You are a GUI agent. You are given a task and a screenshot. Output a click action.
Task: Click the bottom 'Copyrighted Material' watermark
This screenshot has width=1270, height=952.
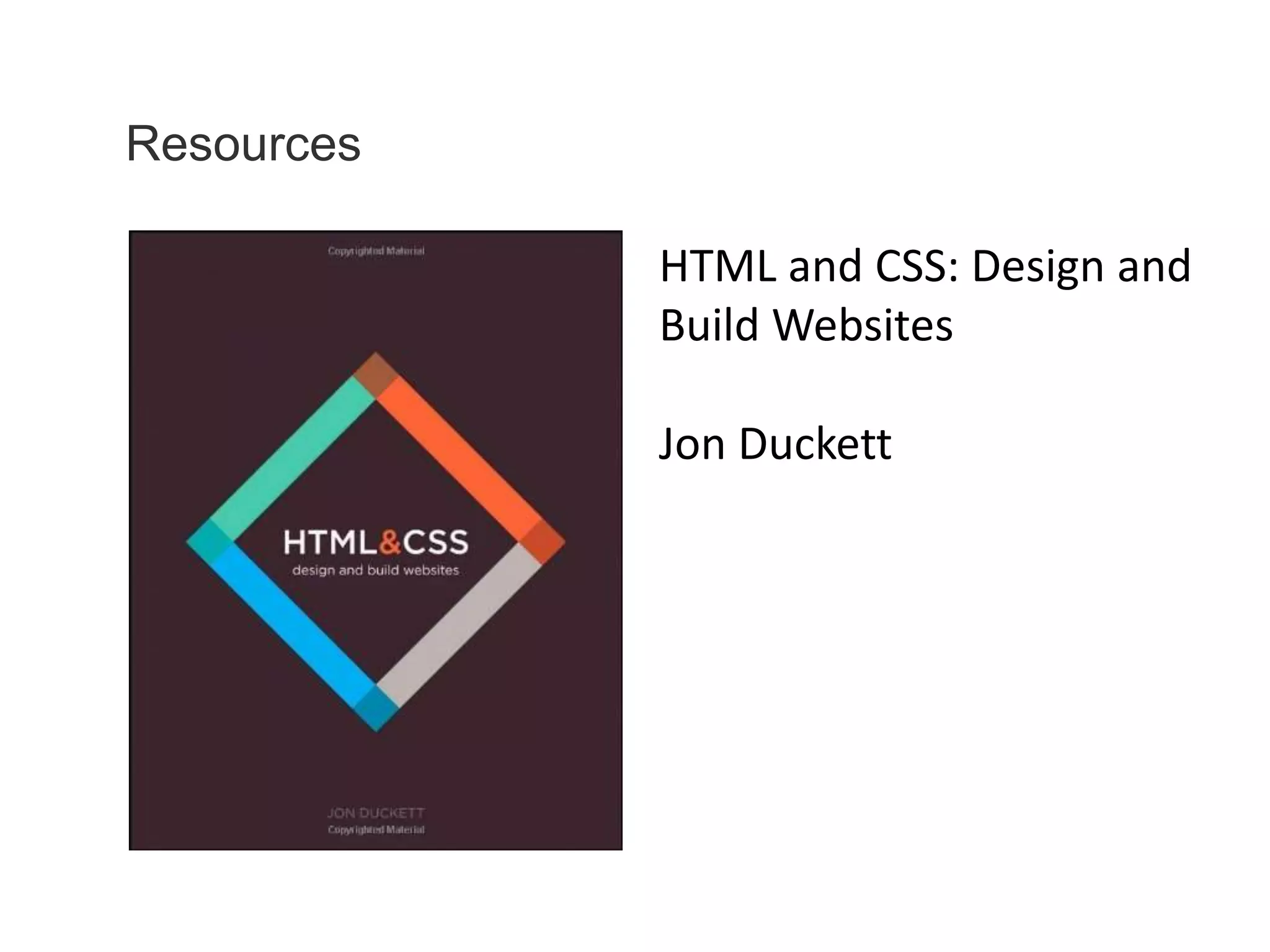point(376,829)
